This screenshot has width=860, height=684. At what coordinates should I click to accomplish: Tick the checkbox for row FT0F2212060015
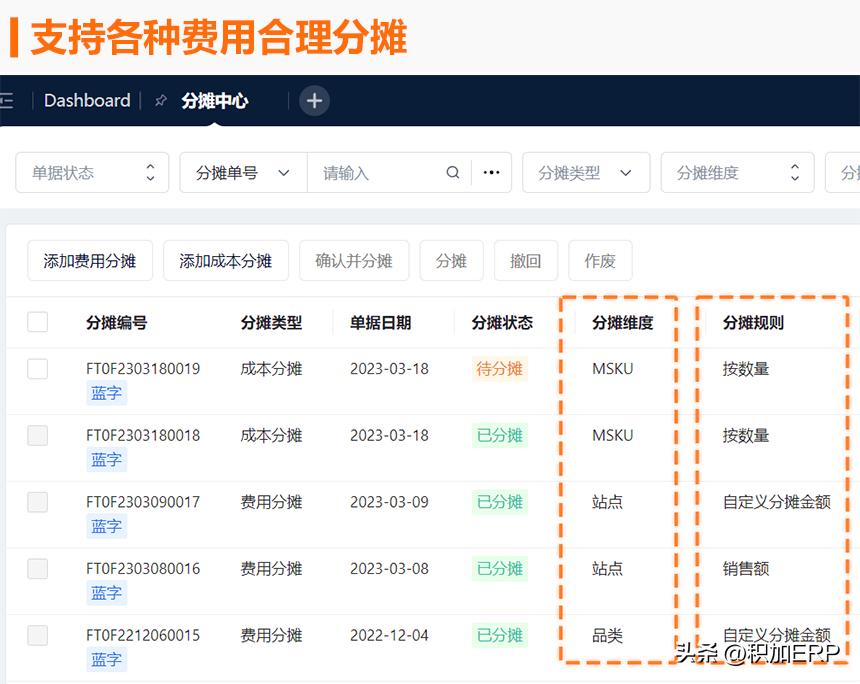pyautogui.click(x=37, y=635)
